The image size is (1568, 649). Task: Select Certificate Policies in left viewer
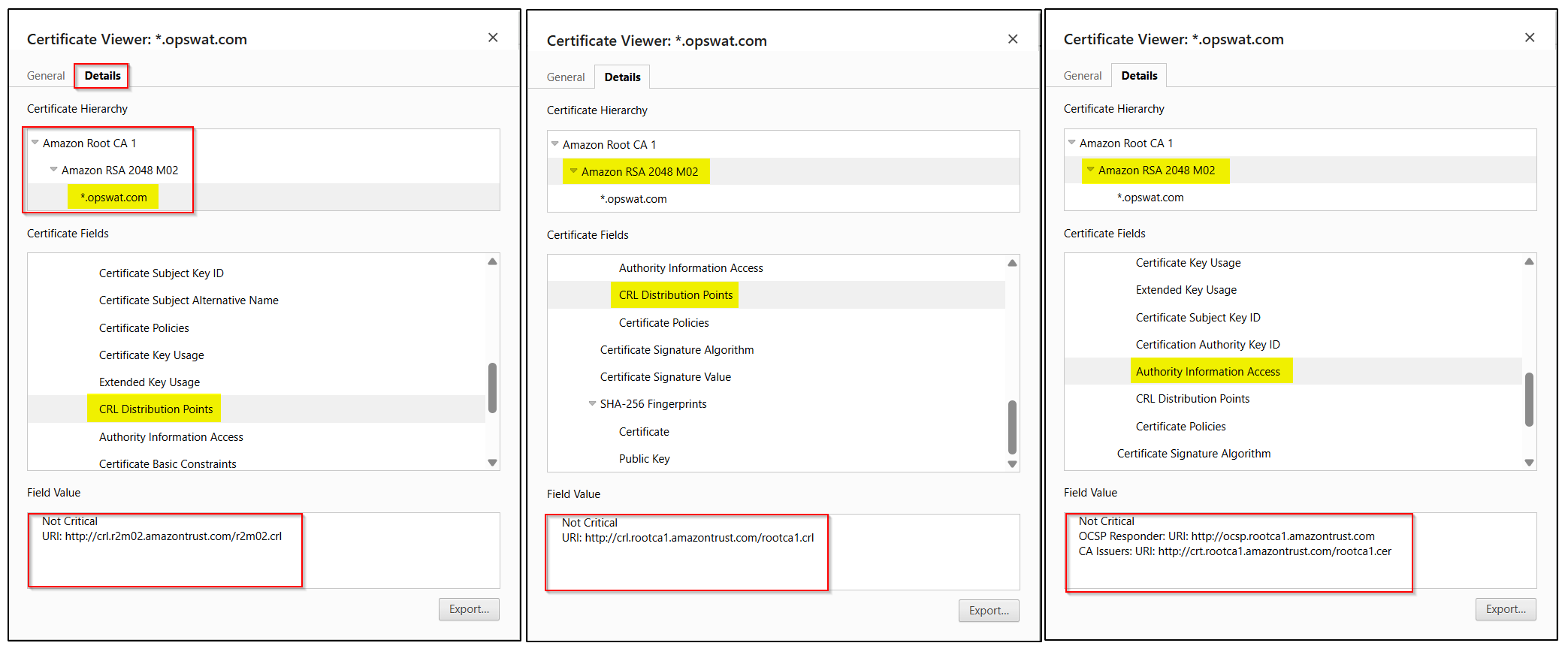(144, 328)
